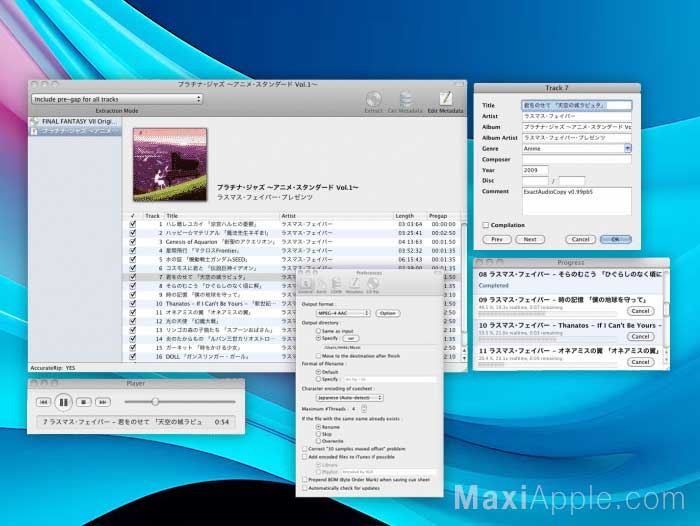Click the Artist column header
Image resolution: width=700 pixels, height=526 pixels.
pyautogui.click(x=336, y=216)
